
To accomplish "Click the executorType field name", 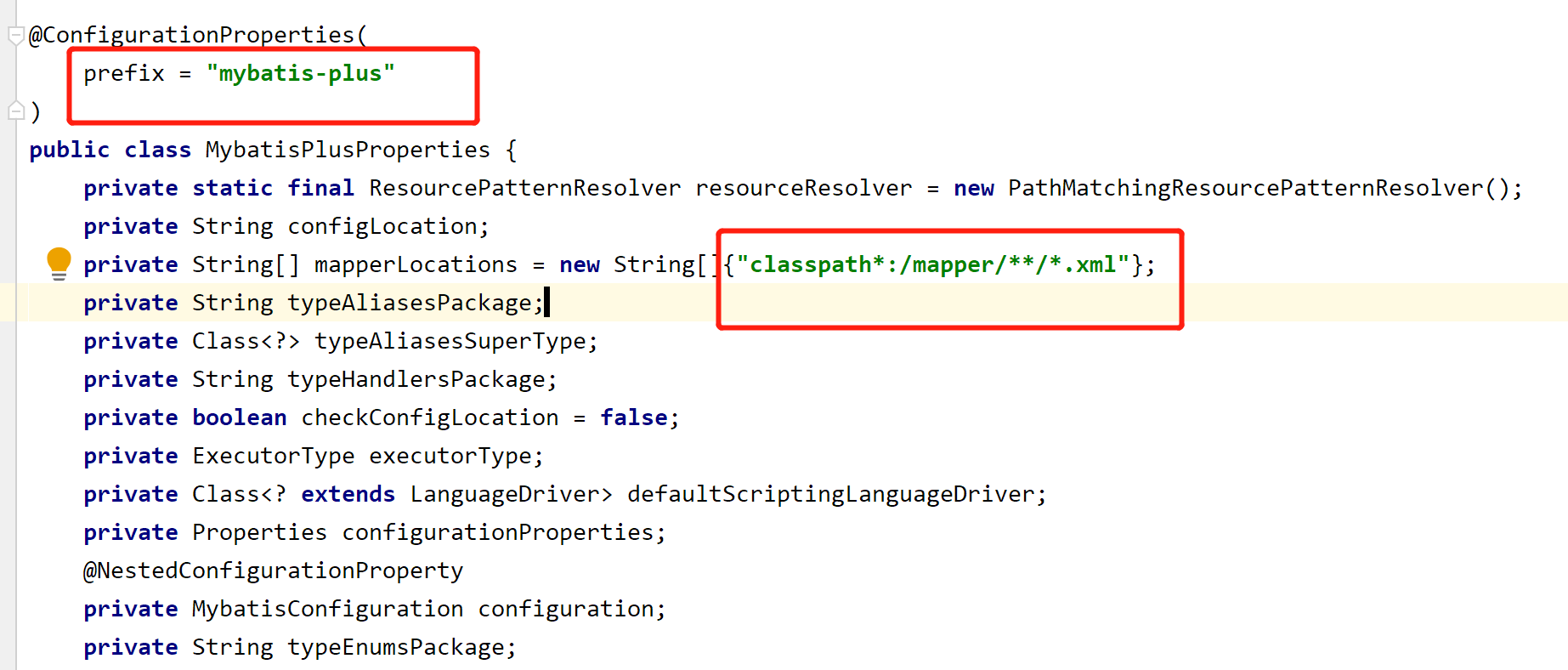I will (x=450, y=456).
